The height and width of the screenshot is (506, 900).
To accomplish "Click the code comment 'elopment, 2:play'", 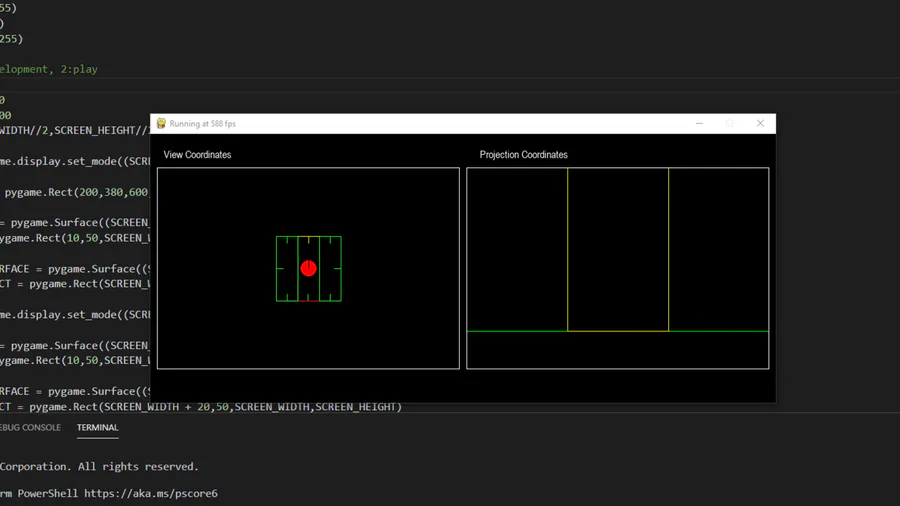I will tap(49, 69).
